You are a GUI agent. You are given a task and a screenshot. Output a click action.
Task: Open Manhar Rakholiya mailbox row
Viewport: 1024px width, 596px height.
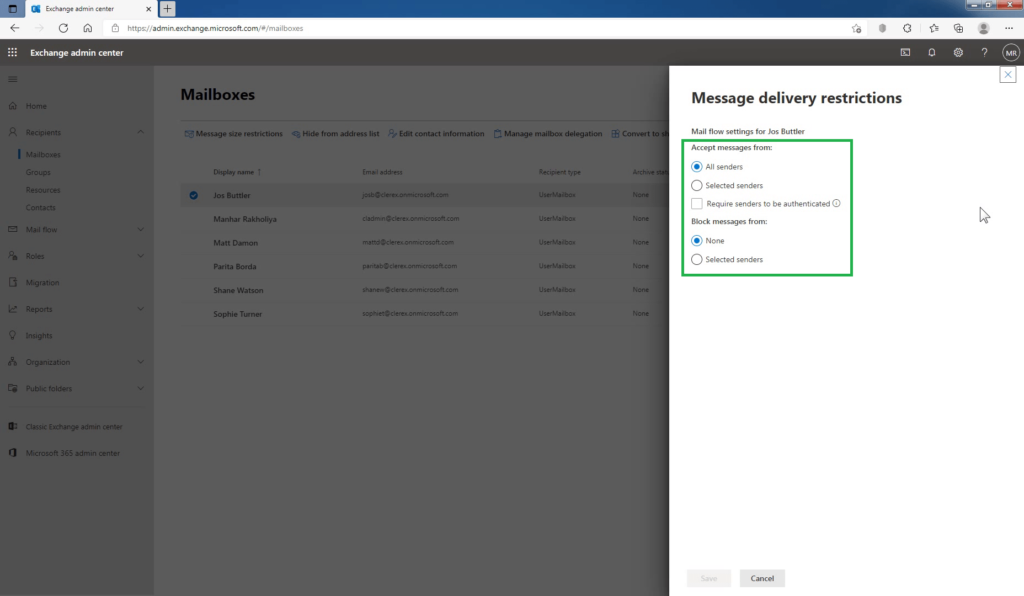424,219
